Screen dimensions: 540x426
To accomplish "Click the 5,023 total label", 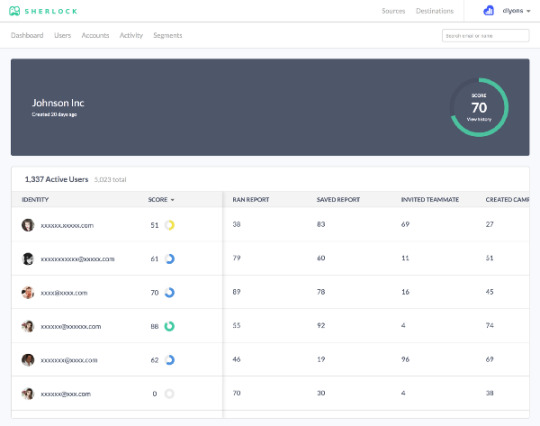I will tap(110, 180).
